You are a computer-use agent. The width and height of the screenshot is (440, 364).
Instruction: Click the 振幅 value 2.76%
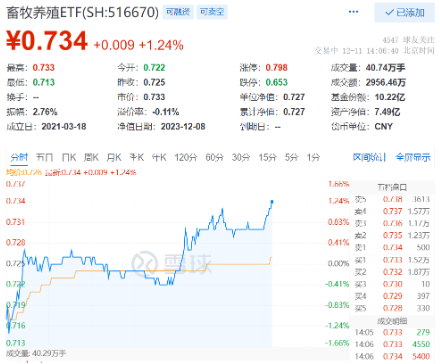click(45, 112)
